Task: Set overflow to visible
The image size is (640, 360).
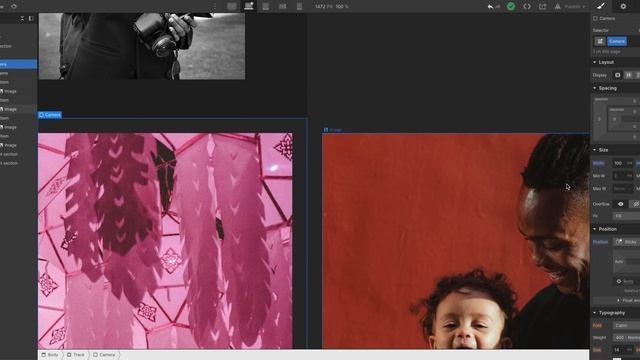Action: (620, 204)
